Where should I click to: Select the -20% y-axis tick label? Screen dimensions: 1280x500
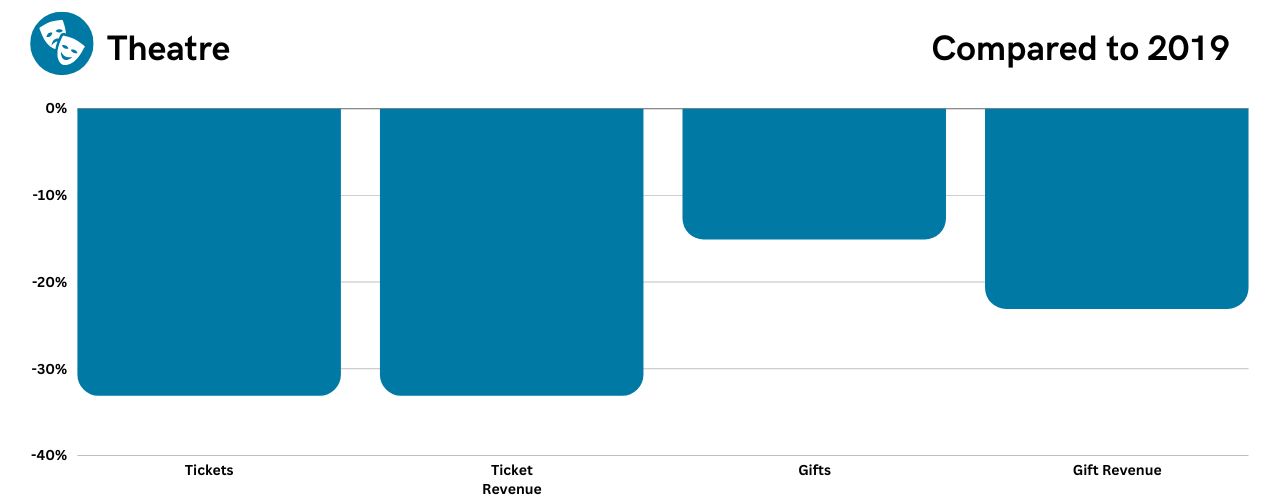[49, 282]
